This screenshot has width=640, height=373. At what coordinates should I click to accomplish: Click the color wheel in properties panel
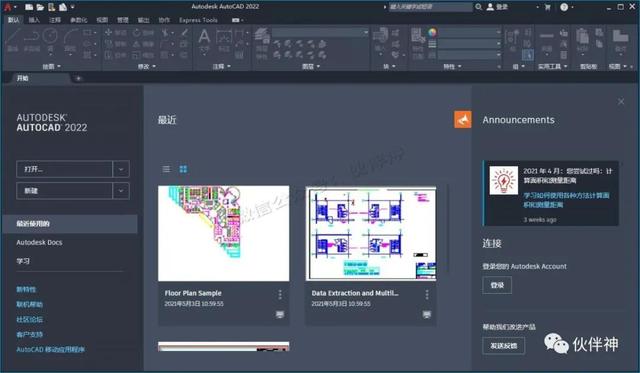click(432, 32)
